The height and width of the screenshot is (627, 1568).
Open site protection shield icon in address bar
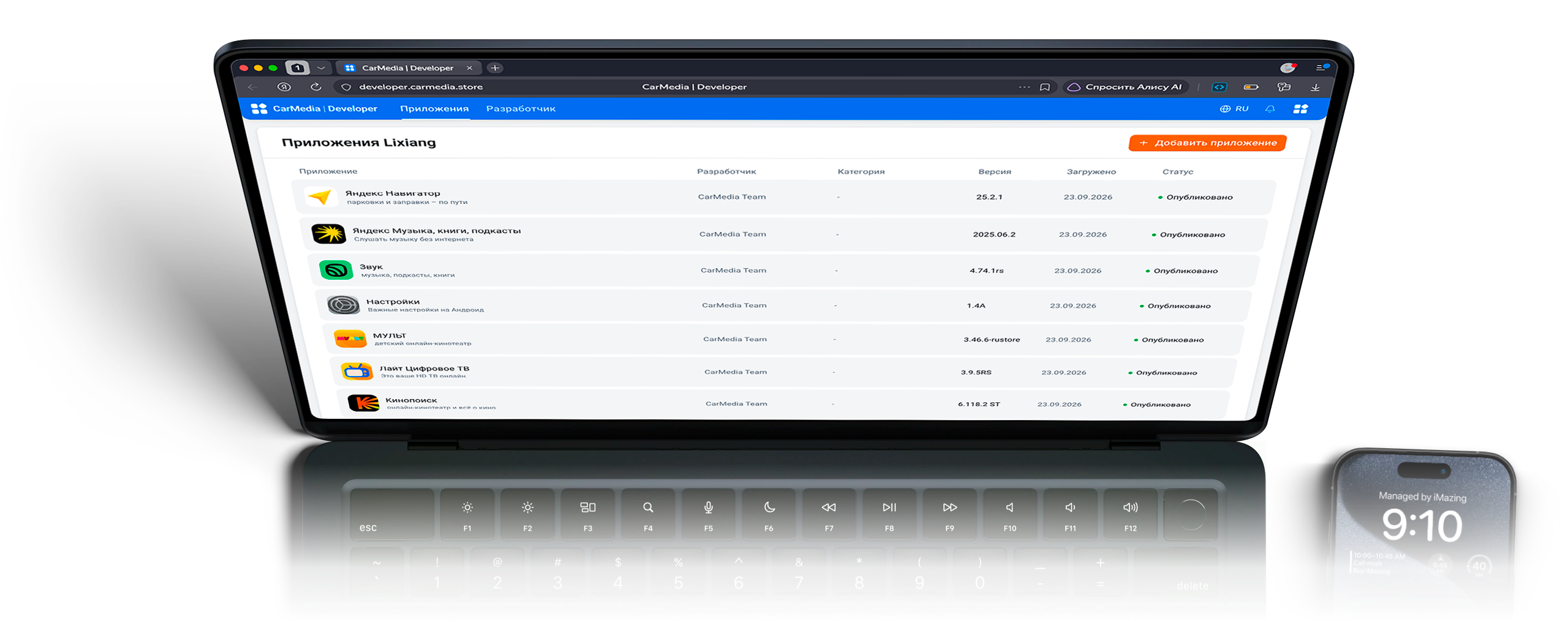346,87
